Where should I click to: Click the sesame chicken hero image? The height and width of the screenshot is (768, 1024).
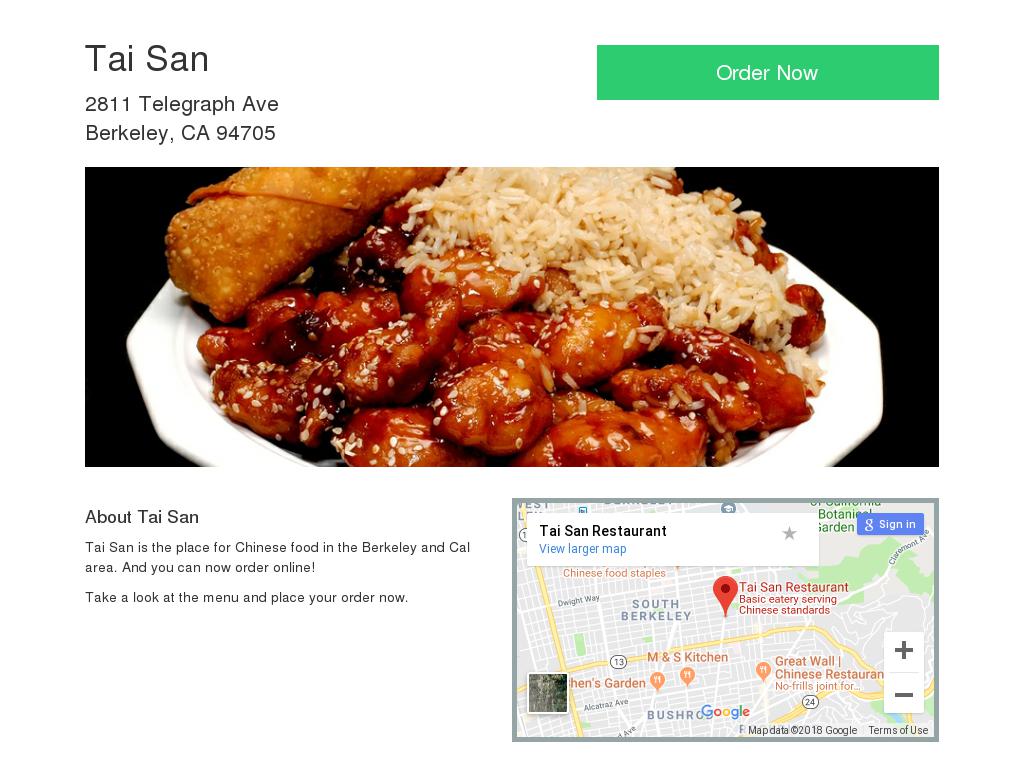(512, 317)
